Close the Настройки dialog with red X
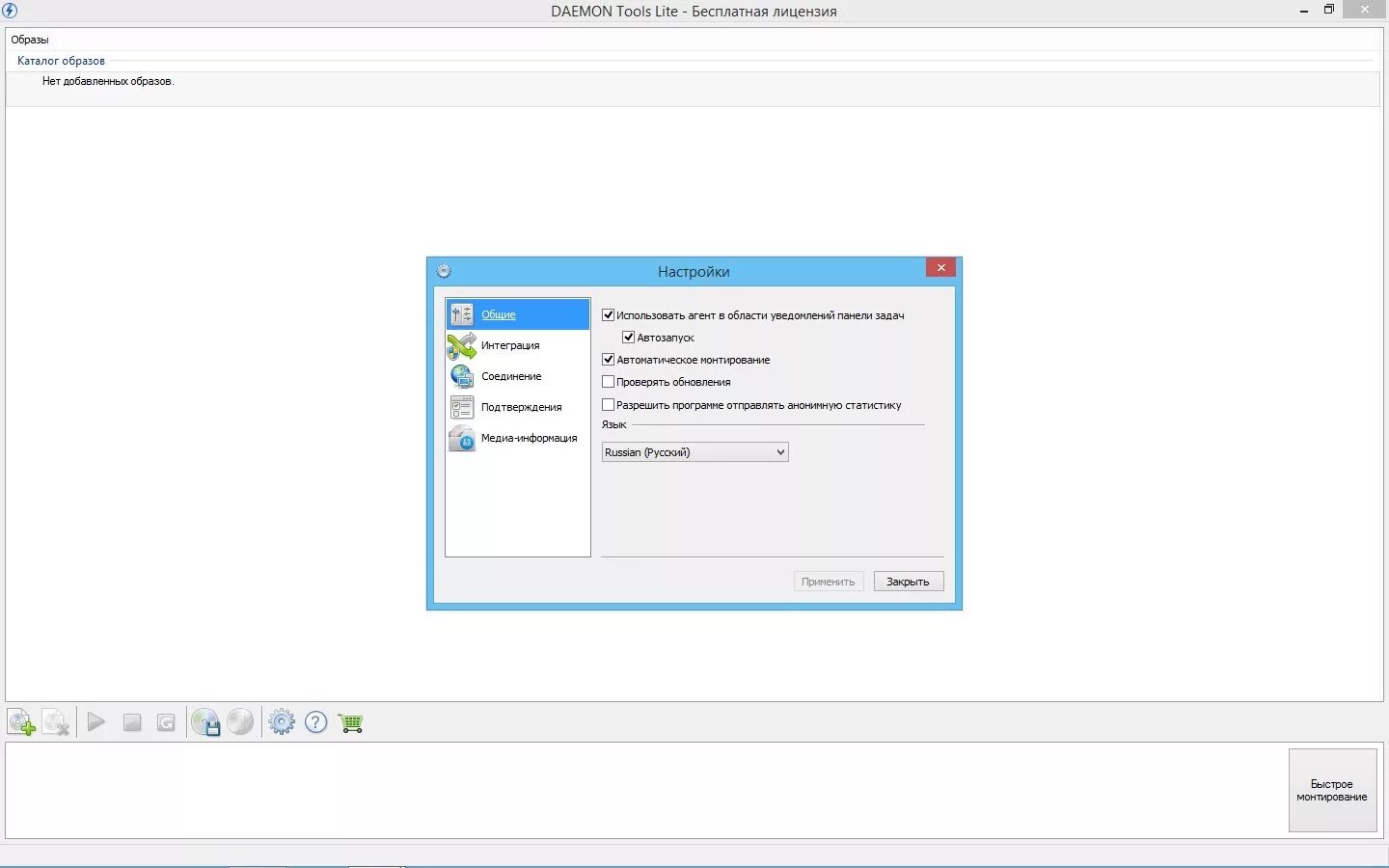 point(940,267)
